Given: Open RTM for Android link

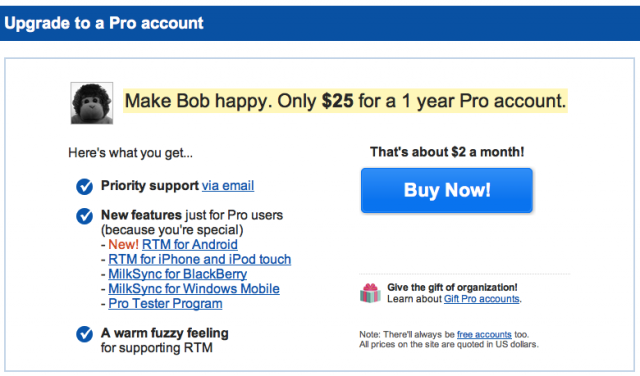Looking at the screenshot, I should [190, 245].
